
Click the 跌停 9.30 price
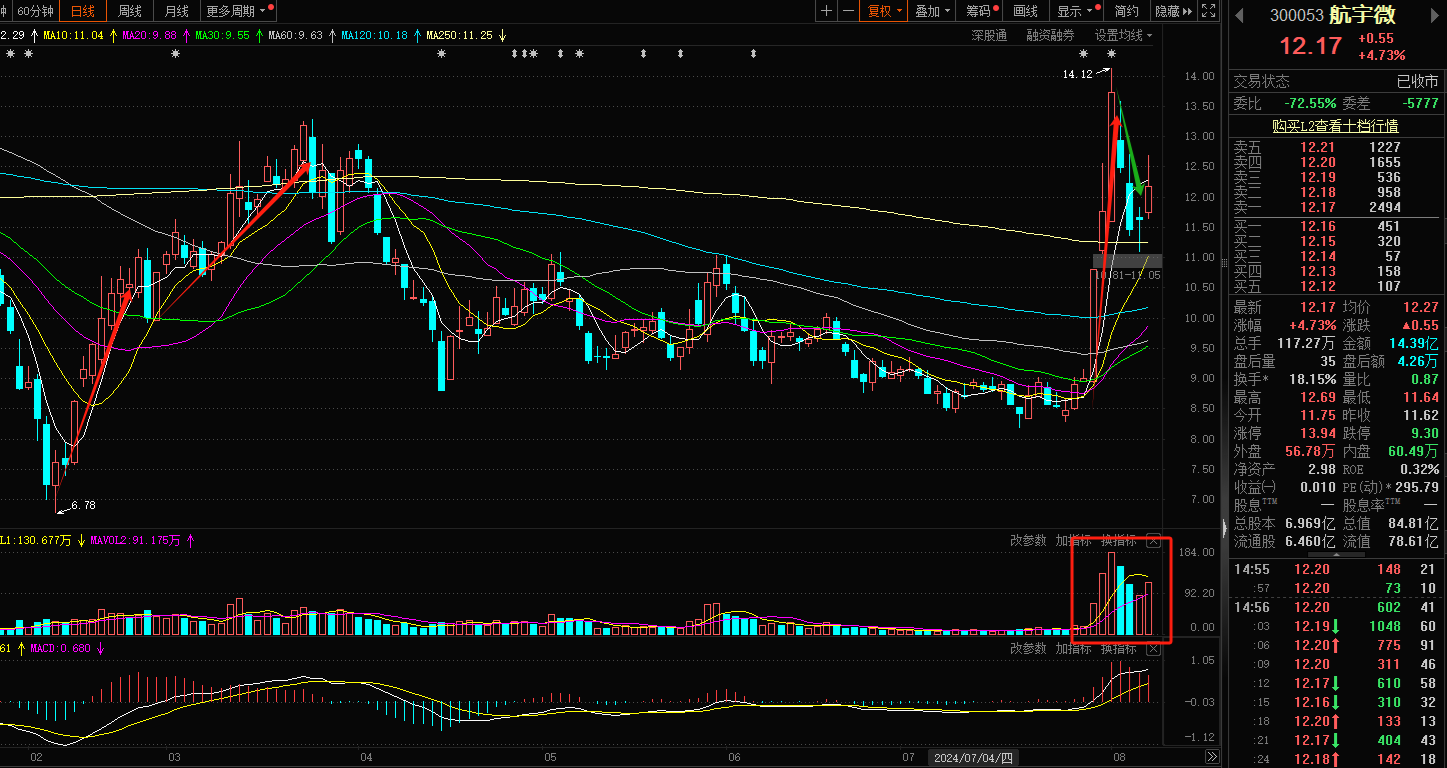point(1424,433)
